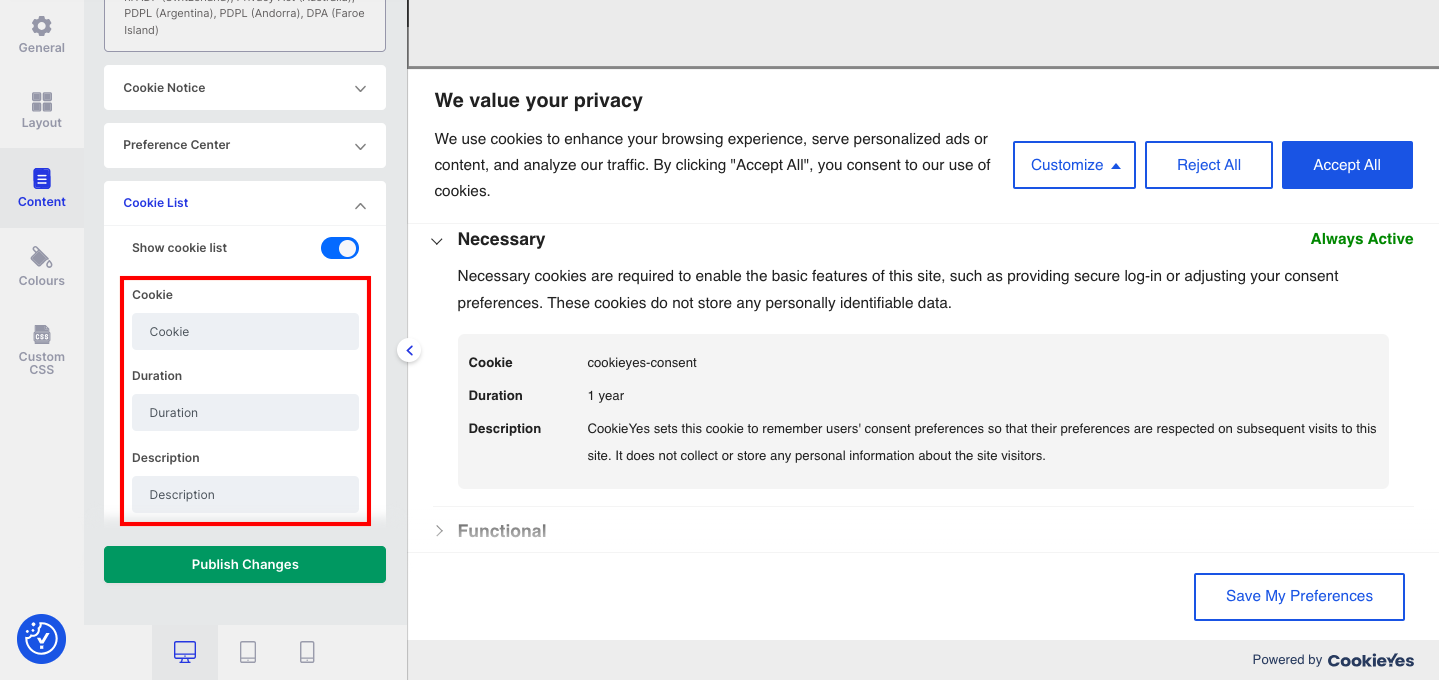Image resolution: width=1439 pixels, height=680 pixels.
Task: Select the mobile preview icon
Action: [307, 652]
